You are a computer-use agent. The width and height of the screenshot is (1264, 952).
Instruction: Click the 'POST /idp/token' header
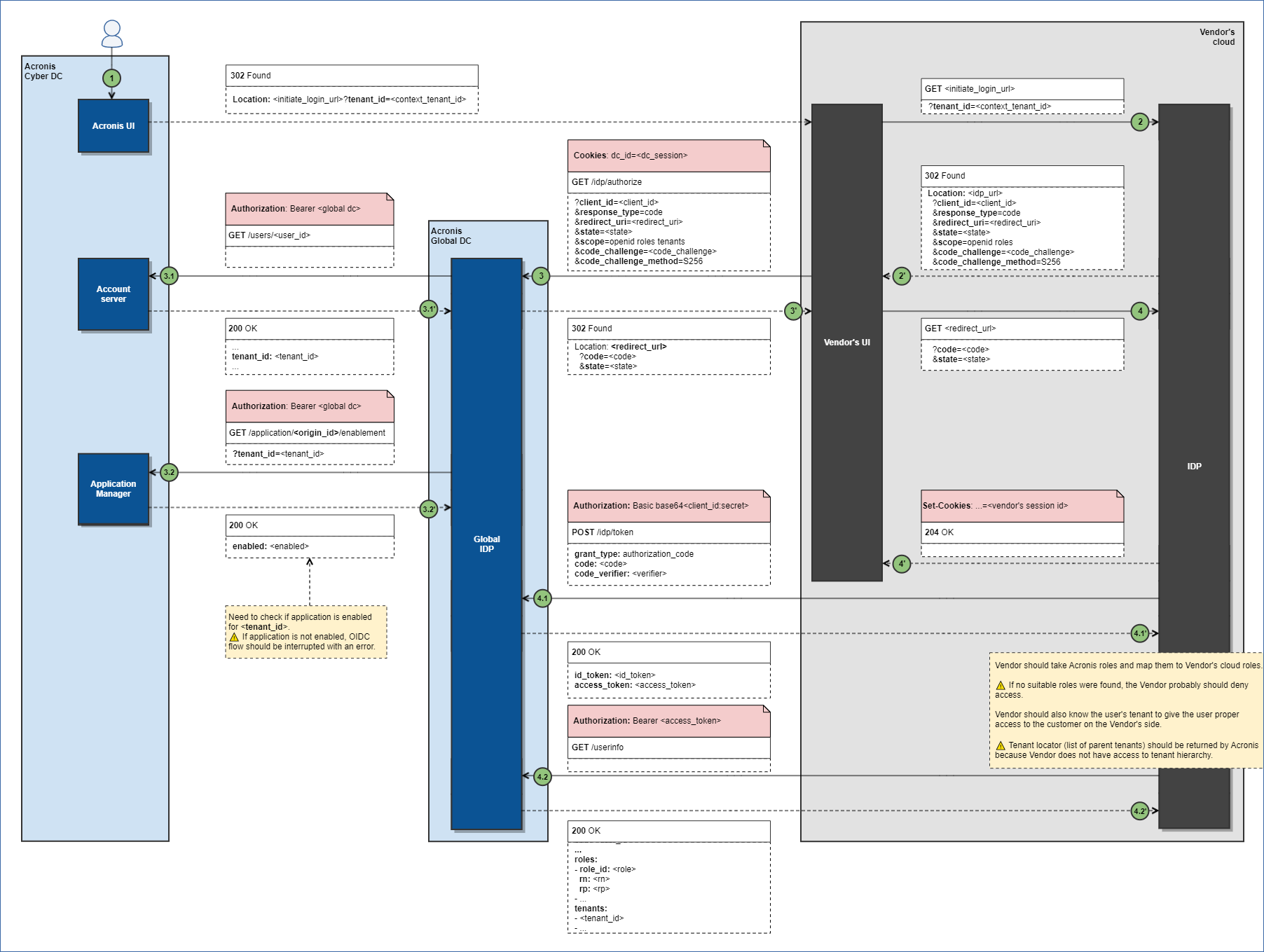pos(669,532)
